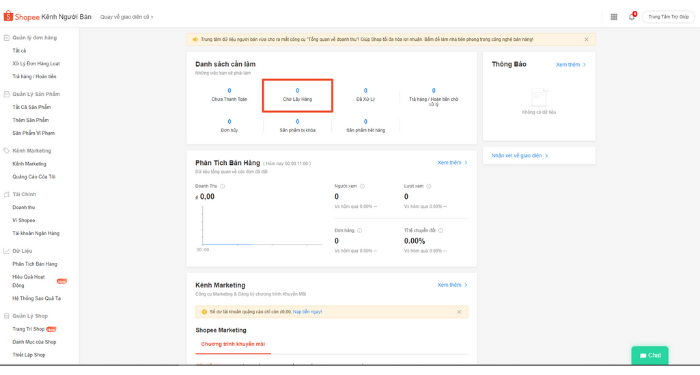Open Chưa Thanh Toán to-do item
The image size is (700, 375).
(229, 95)
